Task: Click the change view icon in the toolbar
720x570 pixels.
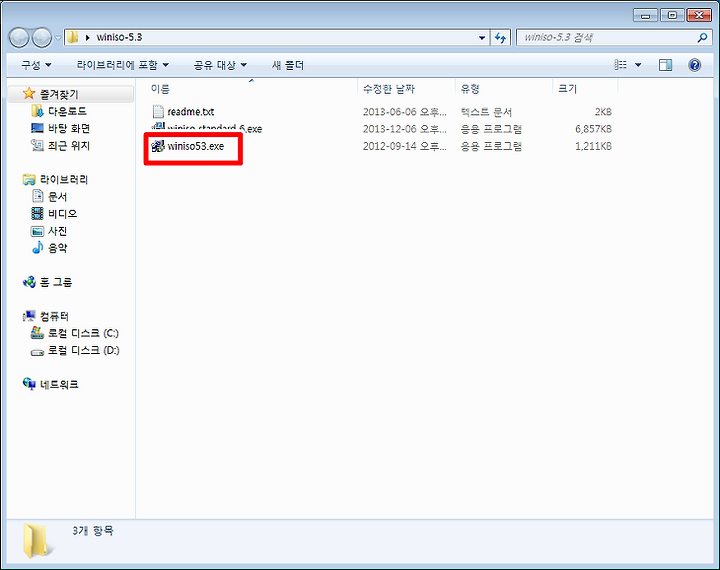Action: click(620, 65)
